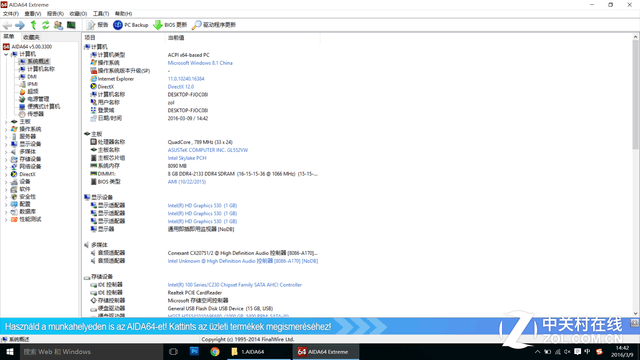Click the forward navigation arrow in toolbar
The width and height of the screenshot is (640, 360).
pyautogui.click(x=20, y=25)
